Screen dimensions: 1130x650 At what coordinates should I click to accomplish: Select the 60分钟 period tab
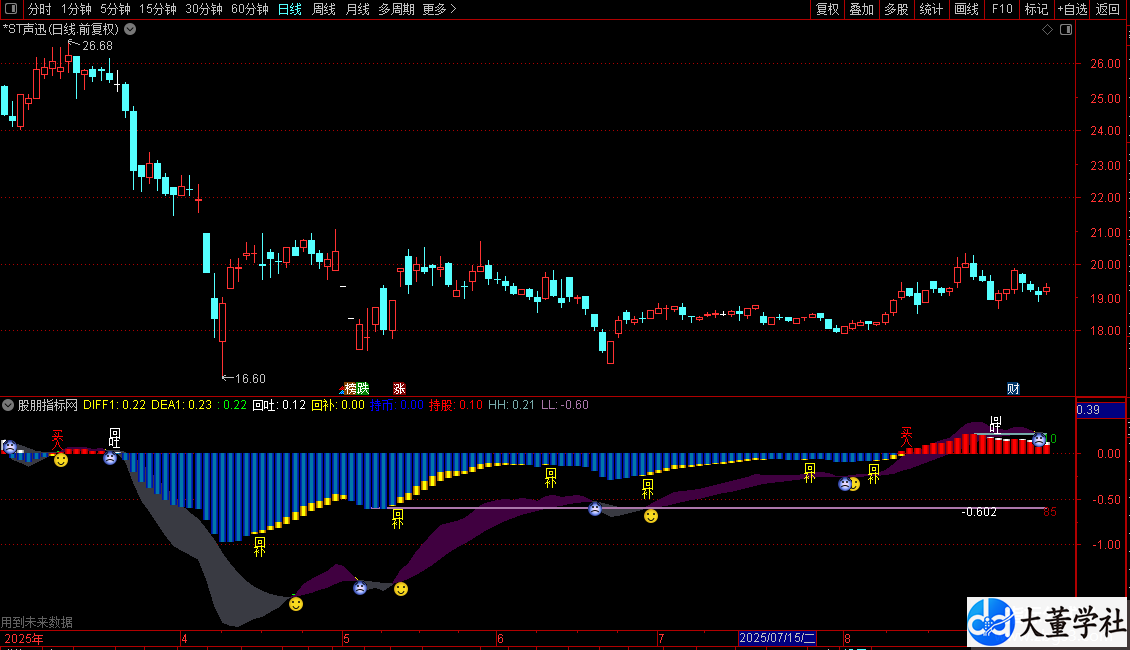(249, 9)
